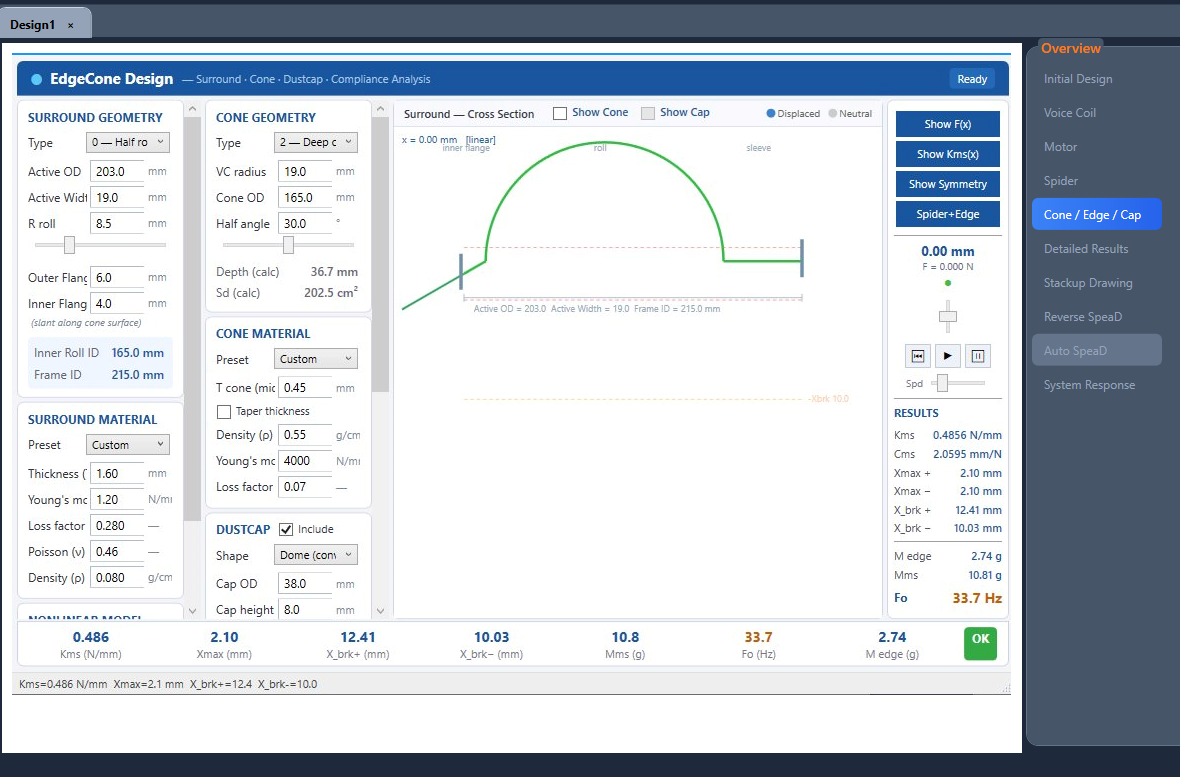Click the VC radius input field
Viewport: 1180px width, 777px height.
coord(305,172)
